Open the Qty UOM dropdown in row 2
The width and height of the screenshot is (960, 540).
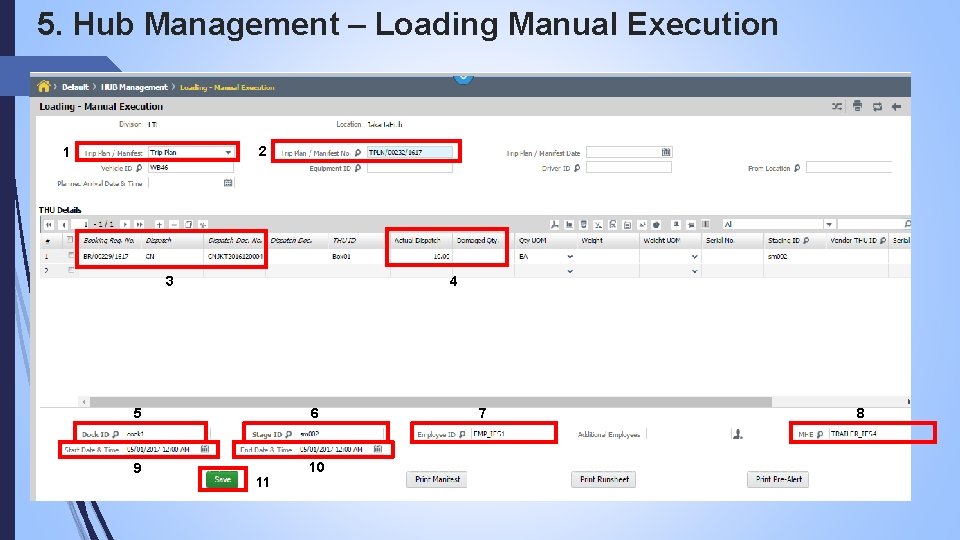(x=570, y=271)
